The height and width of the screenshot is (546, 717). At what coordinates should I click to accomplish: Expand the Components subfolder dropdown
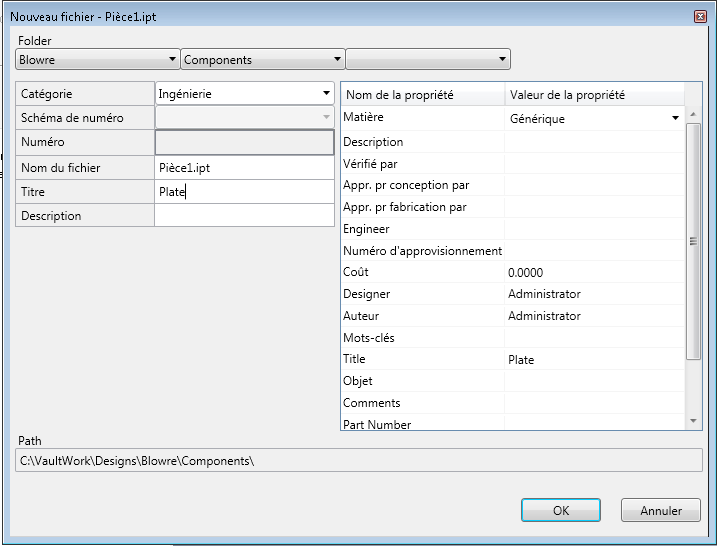(x=262, y=60)
